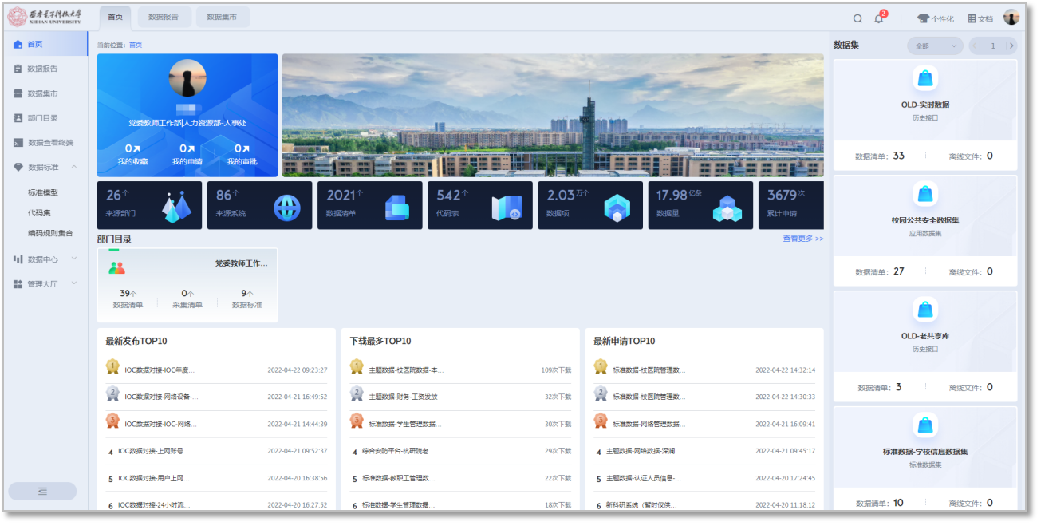Click the campus banner photo
The width and height of the screenshot is (1038, 523).
[553, 115]
